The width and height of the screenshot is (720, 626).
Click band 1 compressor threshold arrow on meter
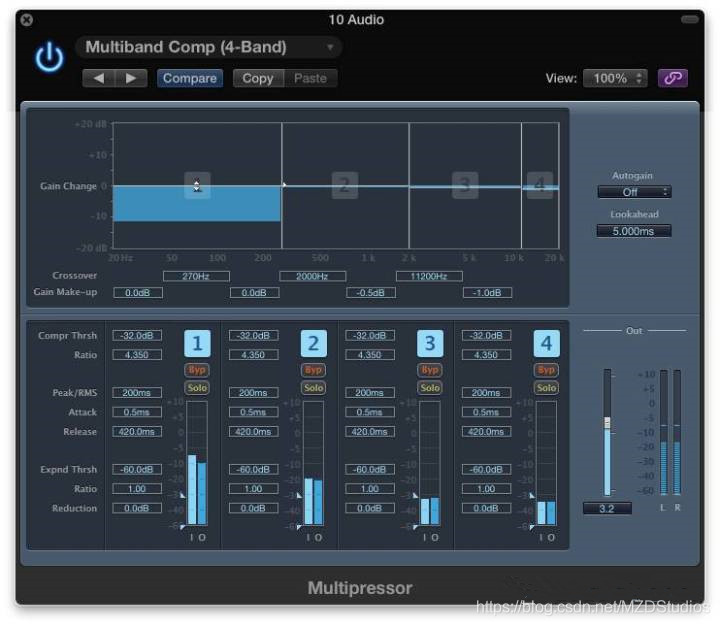[182, 496]
